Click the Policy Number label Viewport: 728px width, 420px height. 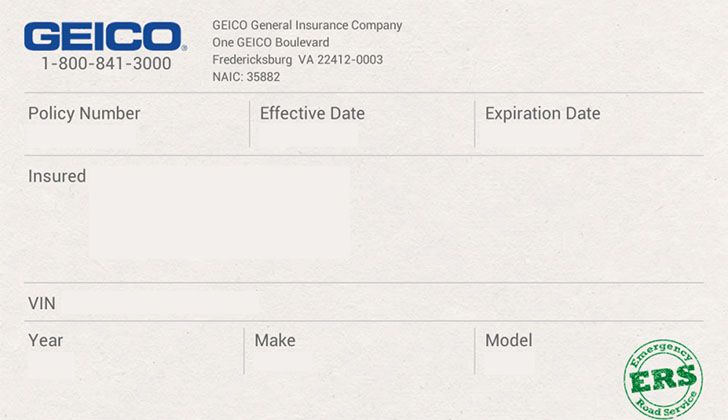pyautogui.click(x=84, y=114)
